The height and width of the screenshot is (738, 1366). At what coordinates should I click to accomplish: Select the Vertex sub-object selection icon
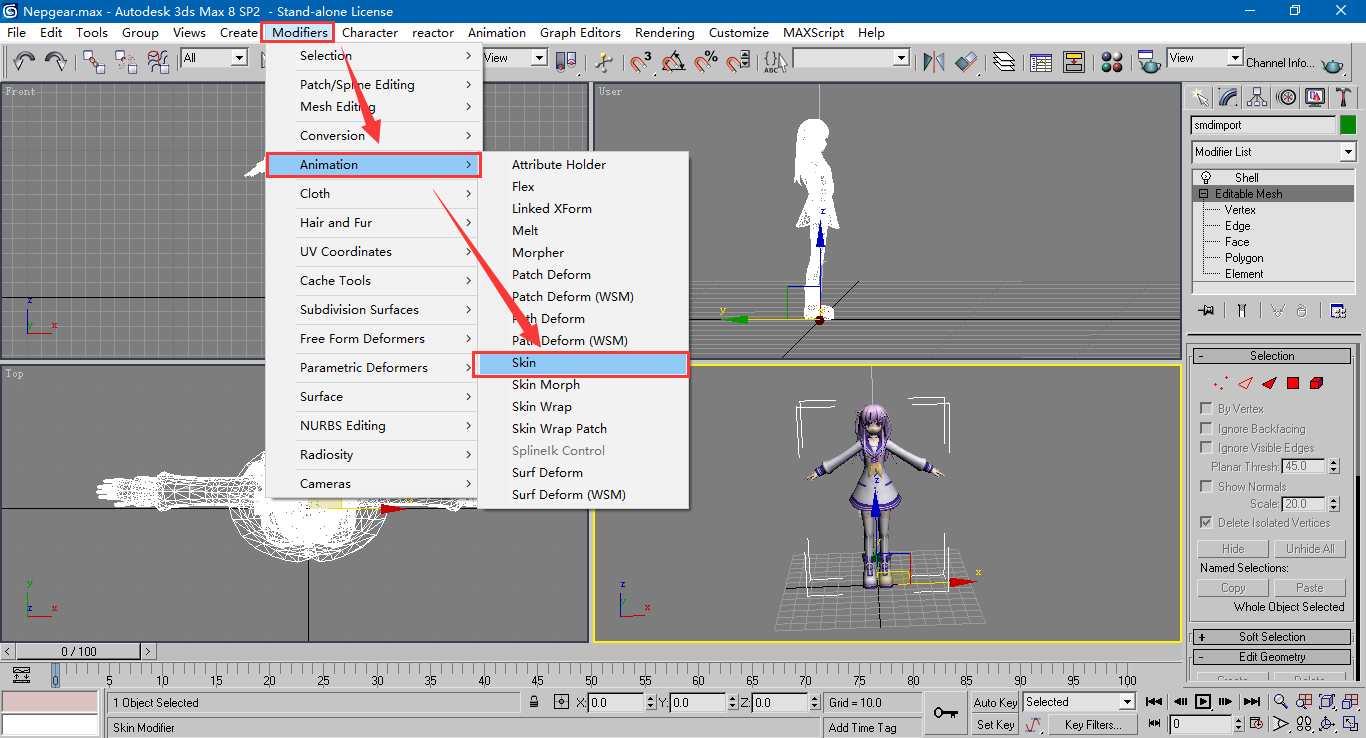pyautogui.click(x=1220, y=383)
